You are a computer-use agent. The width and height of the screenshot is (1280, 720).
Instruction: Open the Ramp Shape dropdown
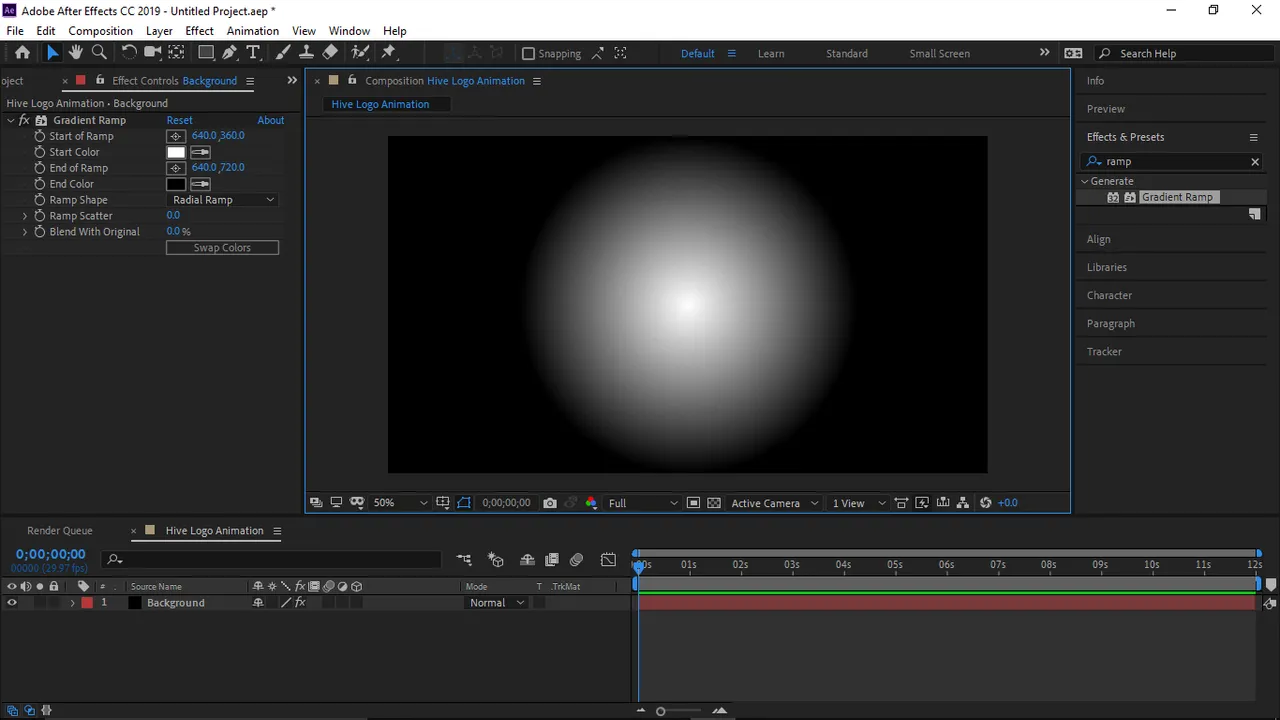tap(222, 200)
